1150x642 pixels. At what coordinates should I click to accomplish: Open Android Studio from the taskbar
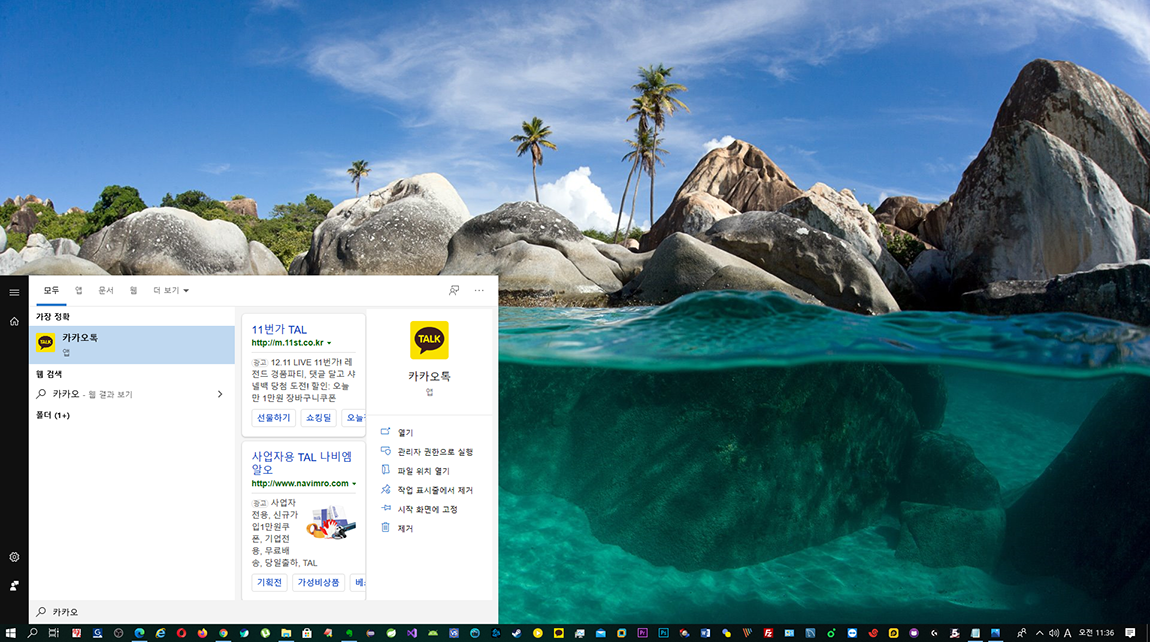point(433,632)
